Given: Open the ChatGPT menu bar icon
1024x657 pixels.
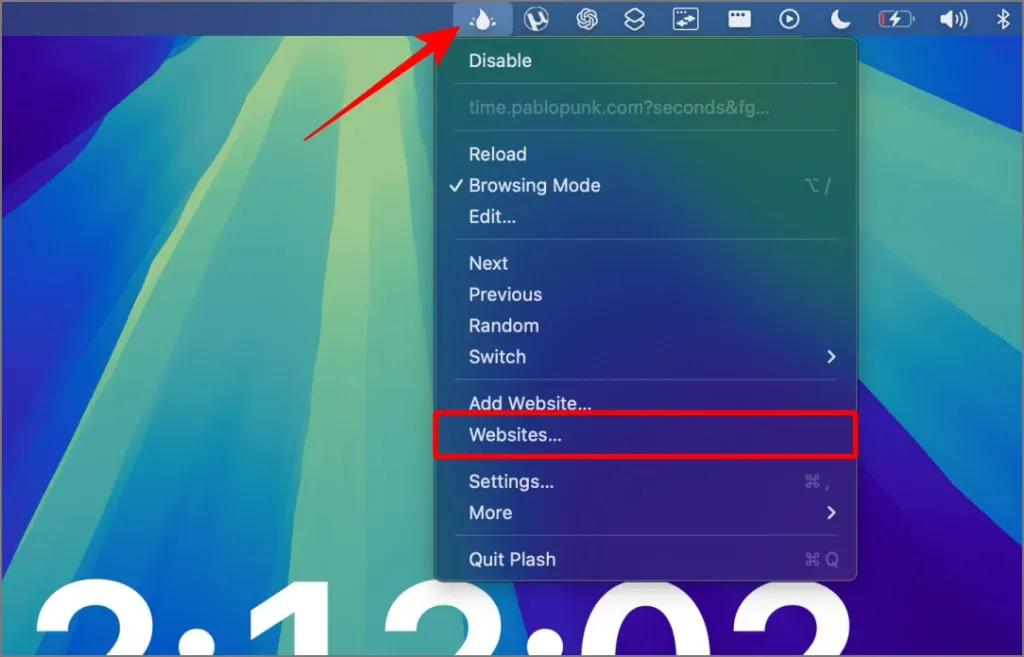Looking at the screenshot, I should coord(587,19).
